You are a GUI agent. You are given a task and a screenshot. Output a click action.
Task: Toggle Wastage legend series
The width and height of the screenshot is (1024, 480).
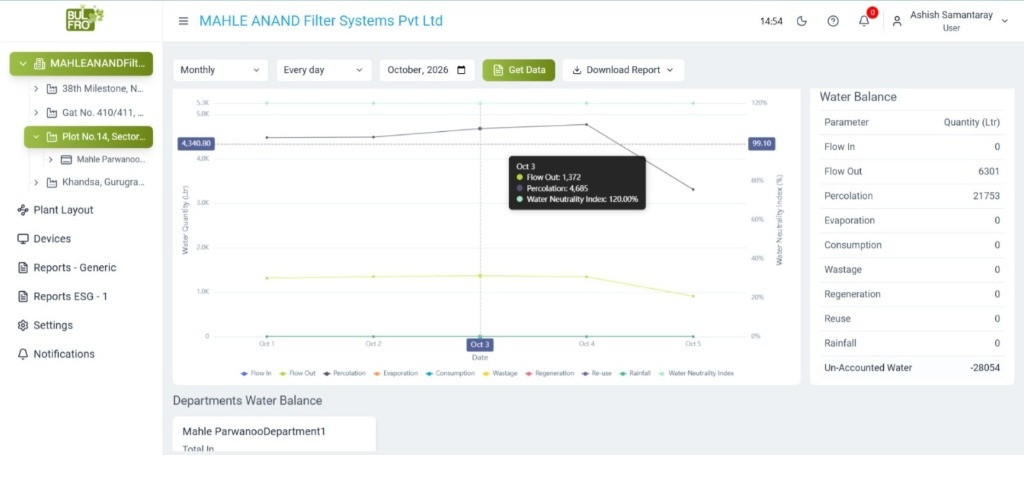pyautogui.click(x=500, y=373)
